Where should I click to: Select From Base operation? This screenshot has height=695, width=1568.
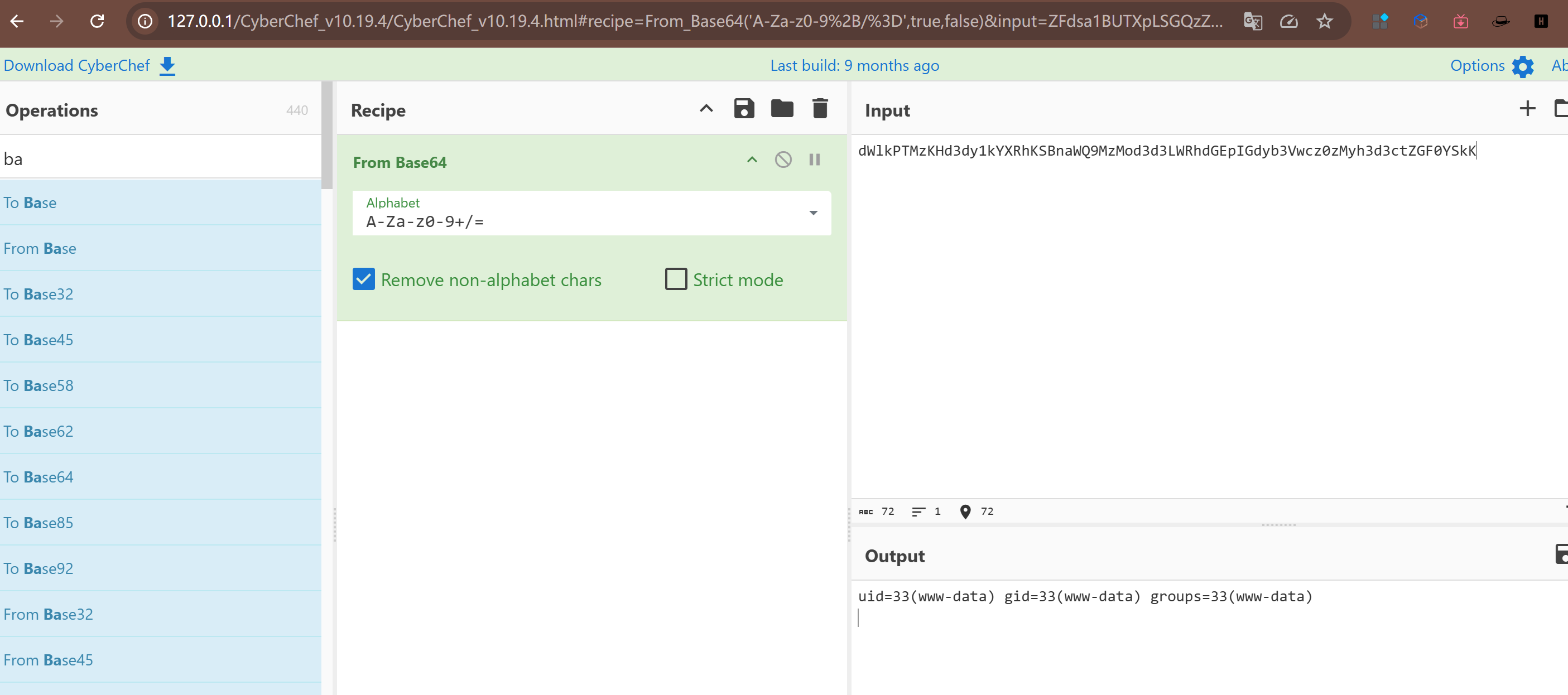161,248
